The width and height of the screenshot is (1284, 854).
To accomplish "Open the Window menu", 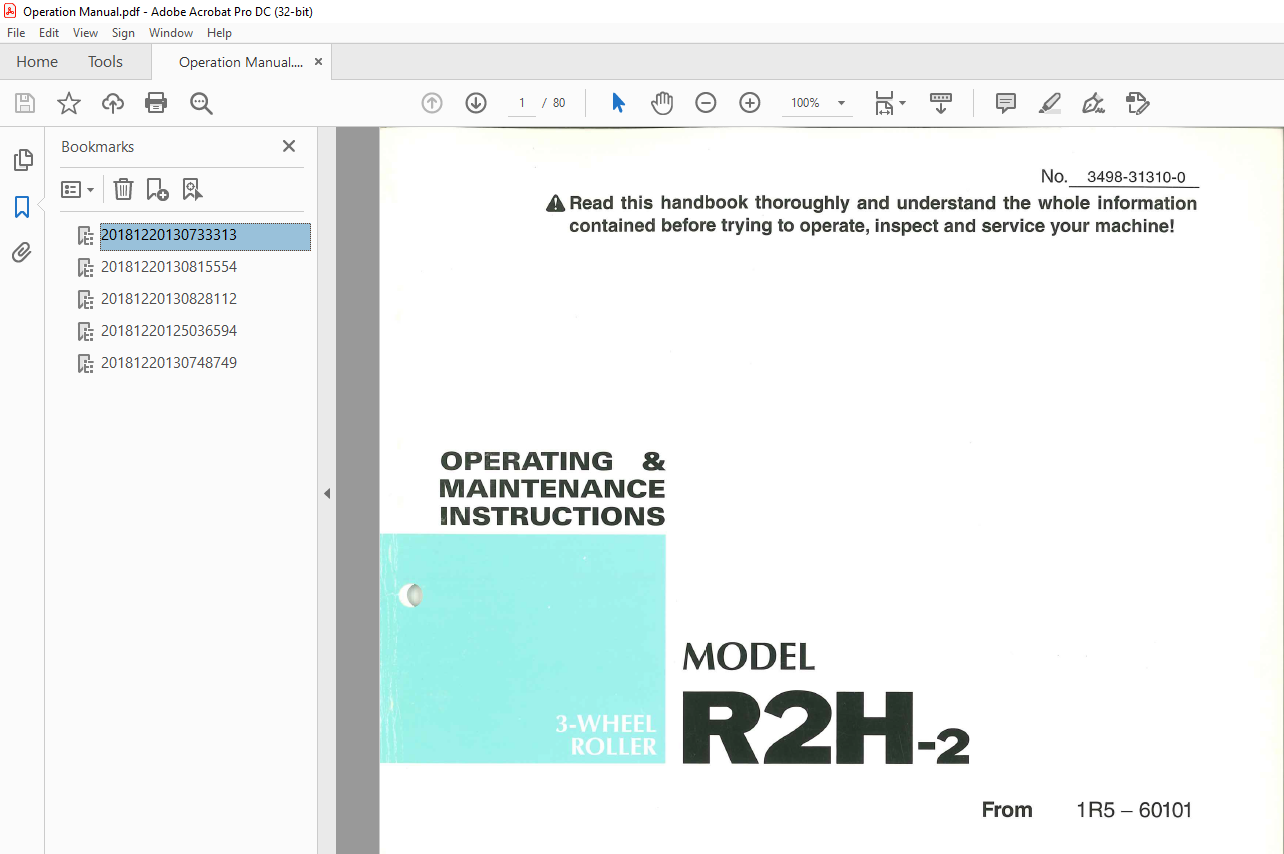I will pos(171,33).
